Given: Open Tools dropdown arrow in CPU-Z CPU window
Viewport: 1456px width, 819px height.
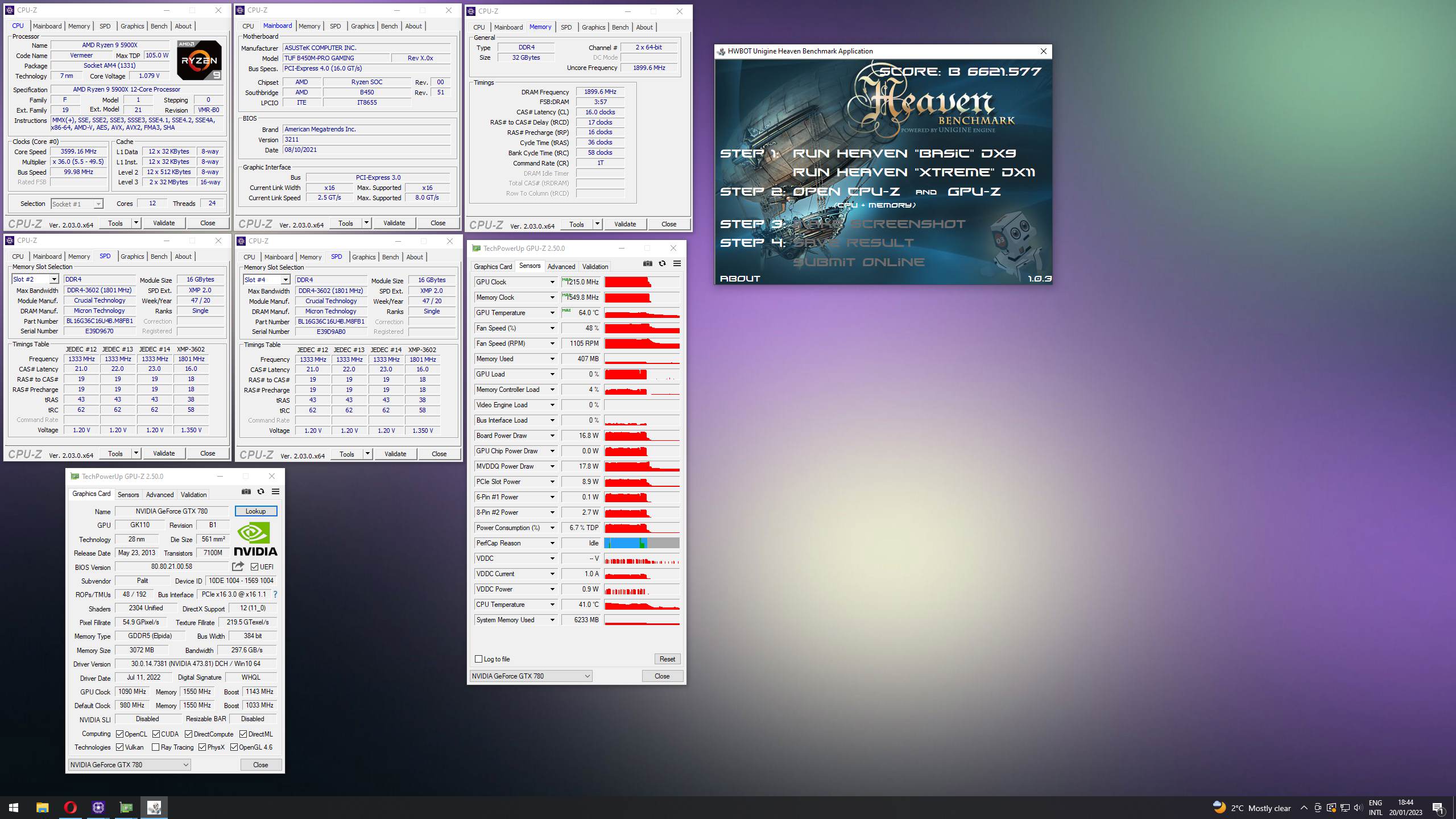Looking at the screenshot, I should click(x=136, y=223).
